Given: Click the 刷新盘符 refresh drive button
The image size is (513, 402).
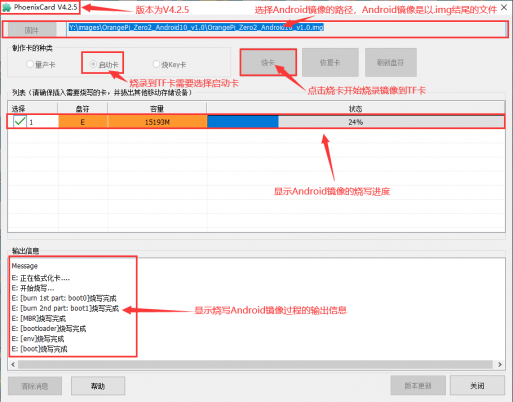Looking at the screenshot, I should click(390, 62).
